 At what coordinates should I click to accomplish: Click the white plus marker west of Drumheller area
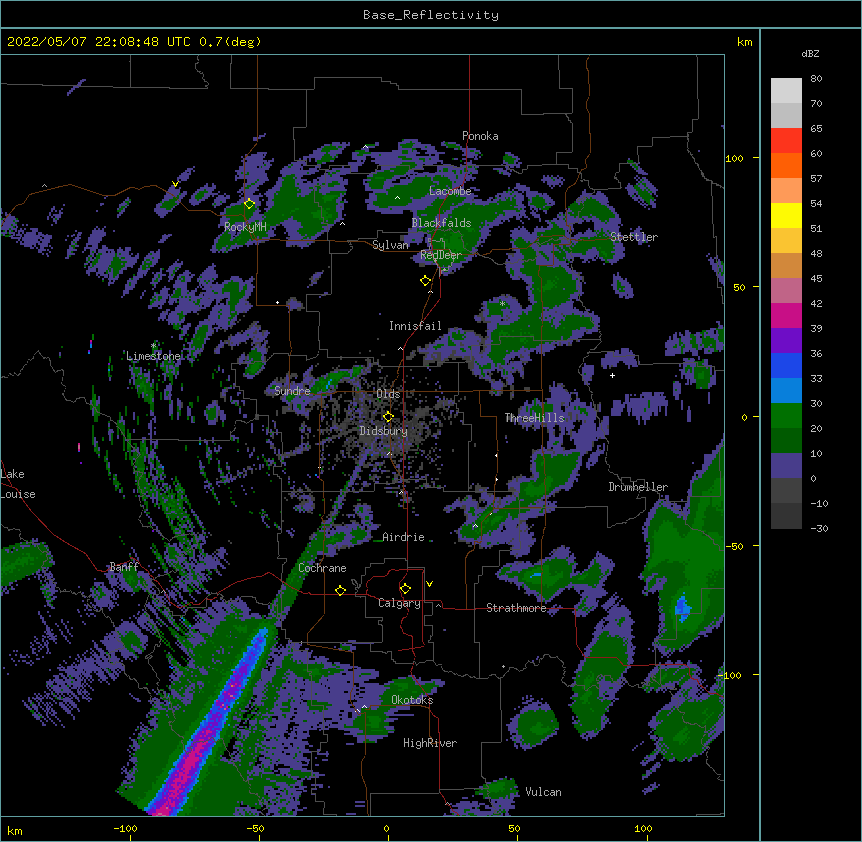(612, 375)
